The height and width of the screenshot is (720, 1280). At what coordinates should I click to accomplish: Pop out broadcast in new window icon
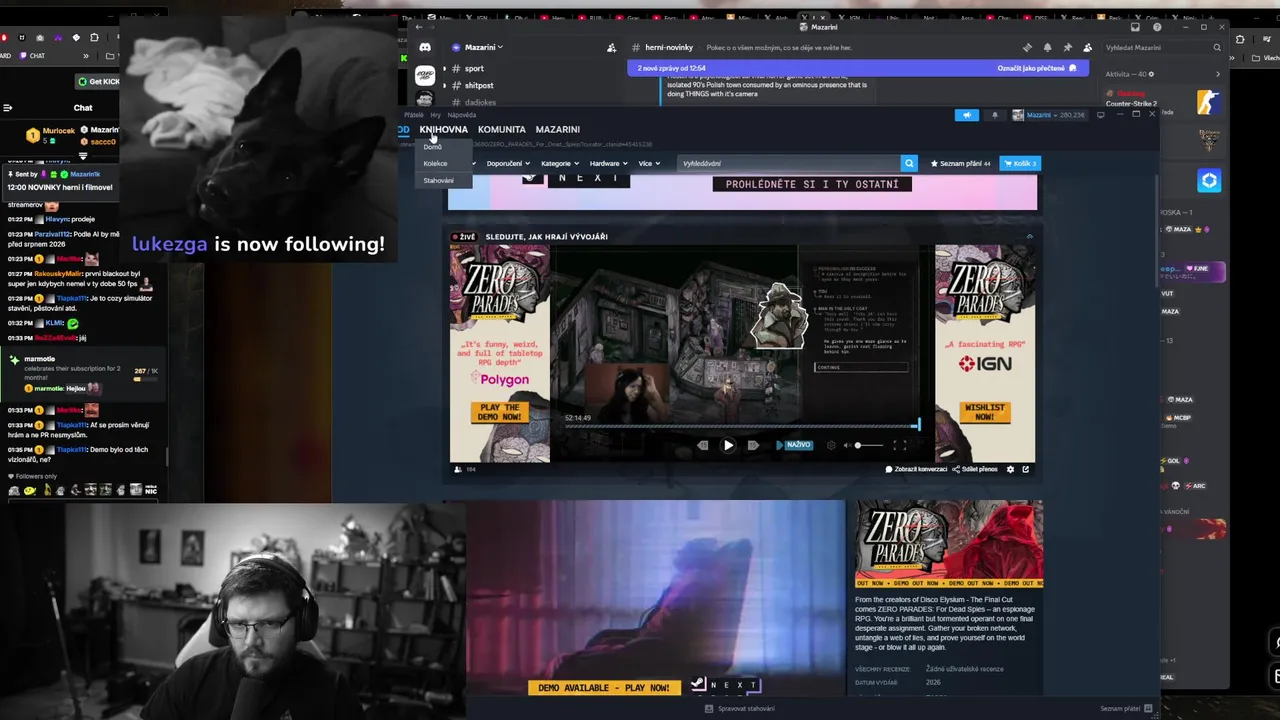click(x=1025, y=469)
